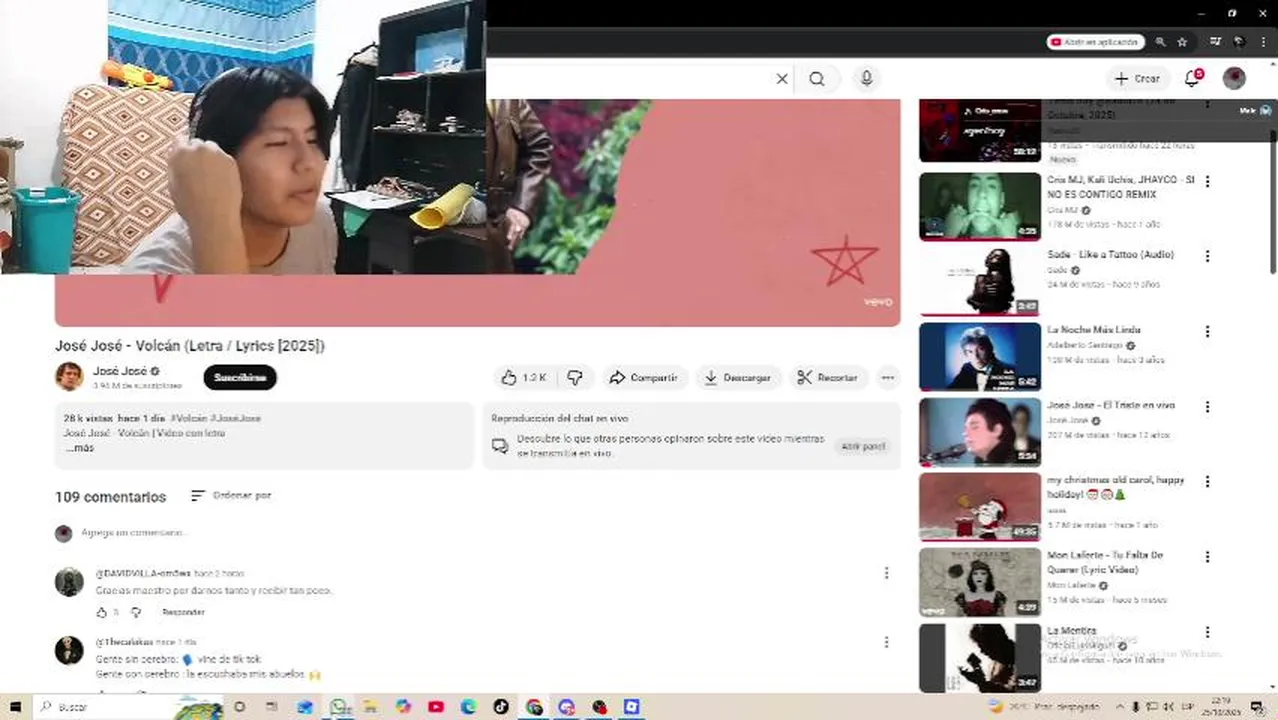
Task: Open the notifications bell
Action: (1192, 79)
